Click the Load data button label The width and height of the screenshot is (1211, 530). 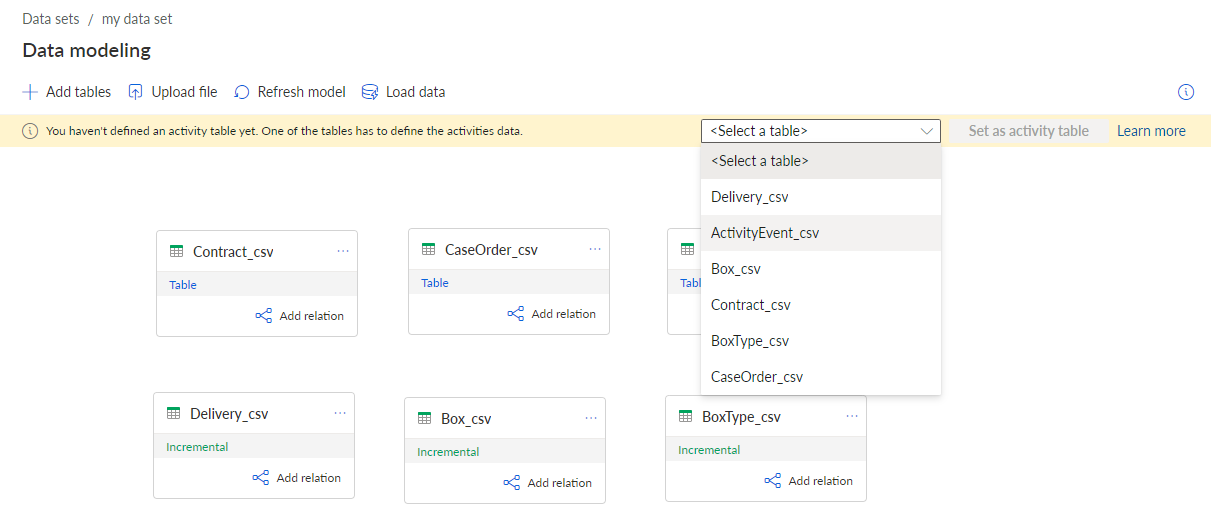[416, 92]
